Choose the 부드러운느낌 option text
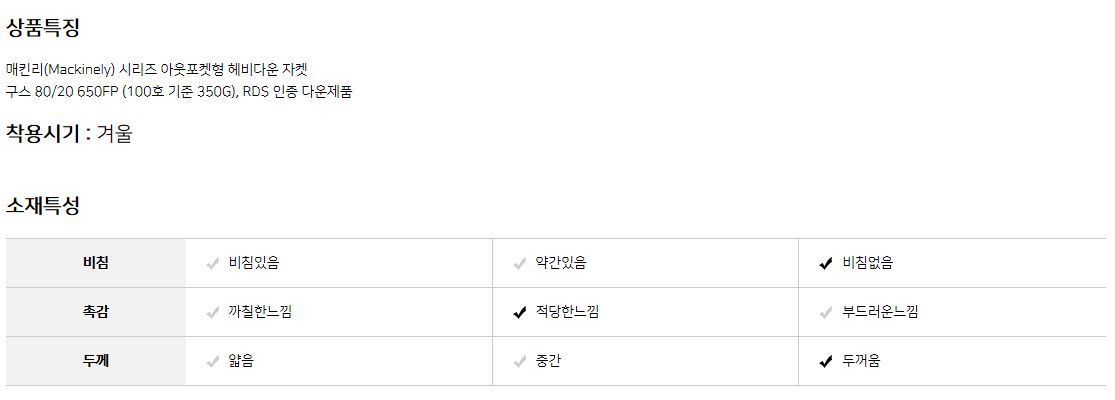Image resolution: width=1115 pixels, height=400 pixels. (880, 312)
